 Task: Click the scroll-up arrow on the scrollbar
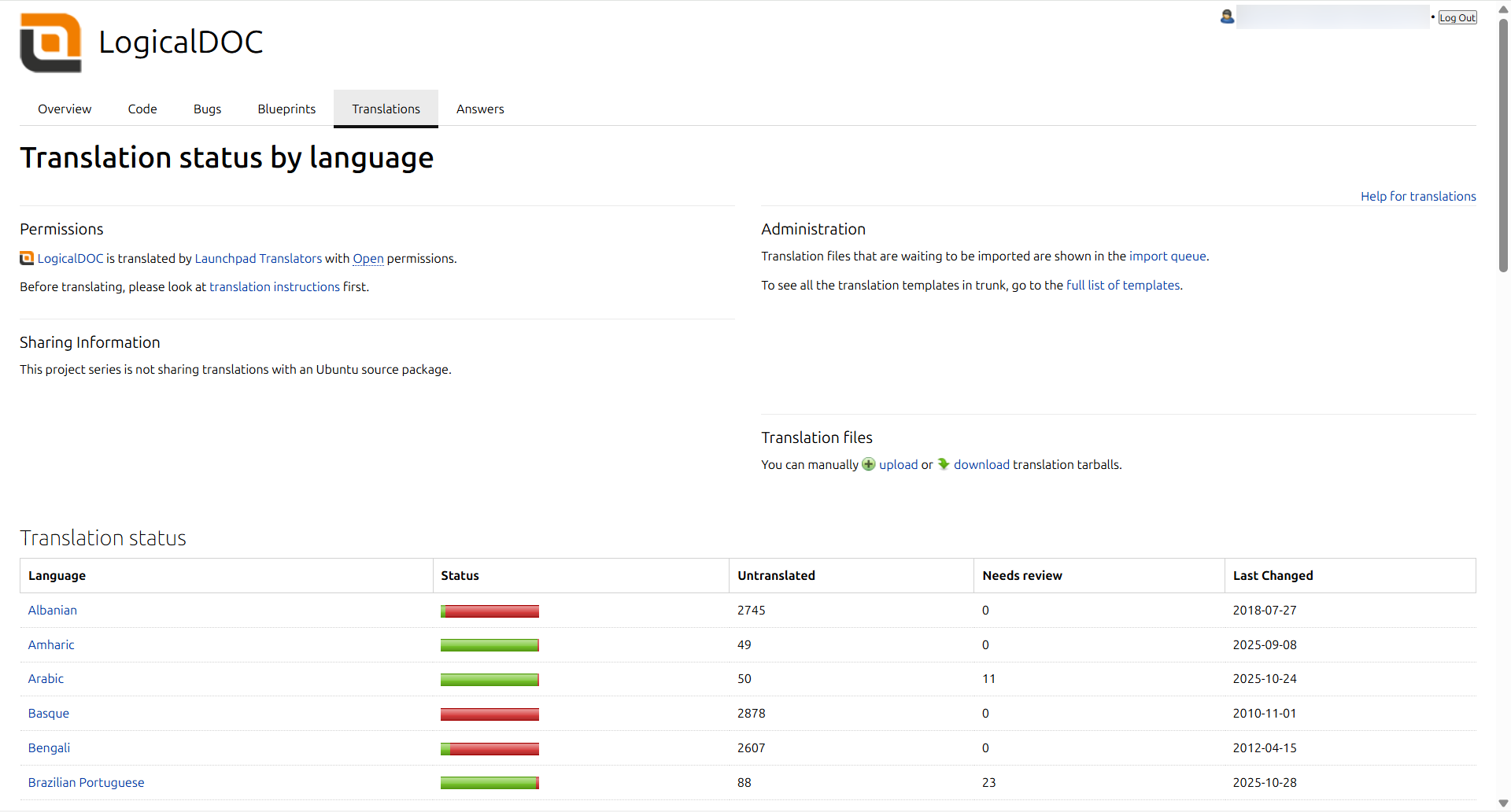pyautogui.click(x=1504, y=8)
